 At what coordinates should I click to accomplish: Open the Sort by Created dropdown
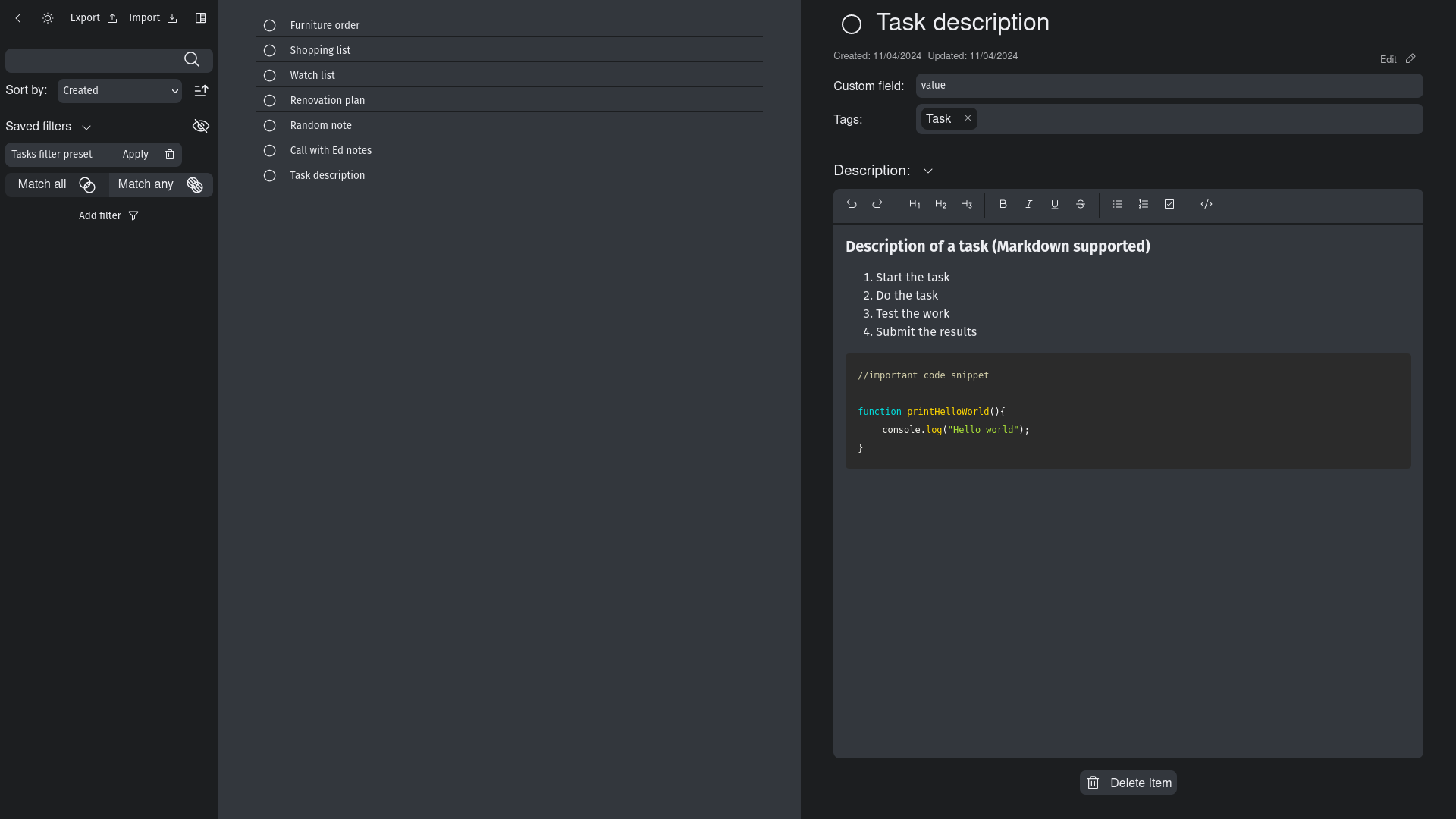(120, 91)
